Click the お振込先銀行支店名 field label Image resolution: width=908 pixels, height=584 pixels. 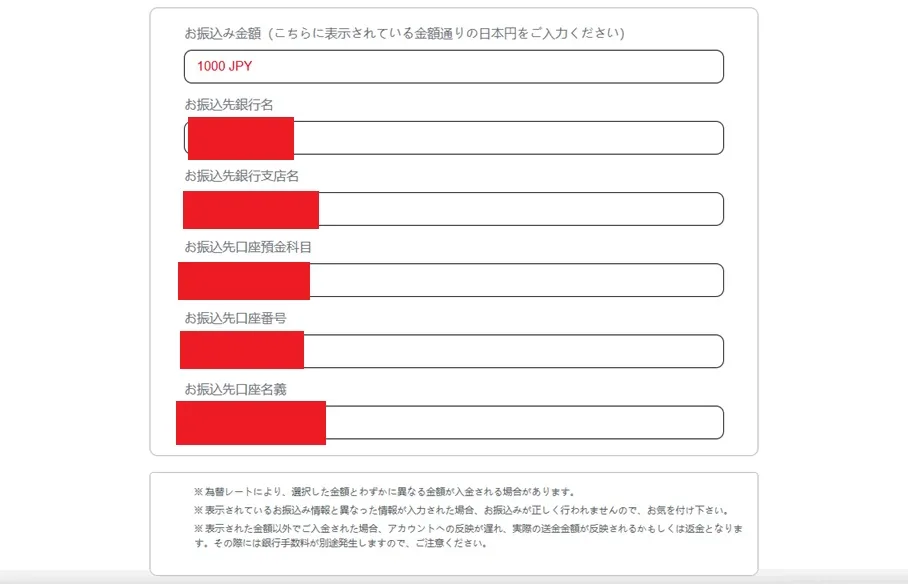(x=240, y=176)
